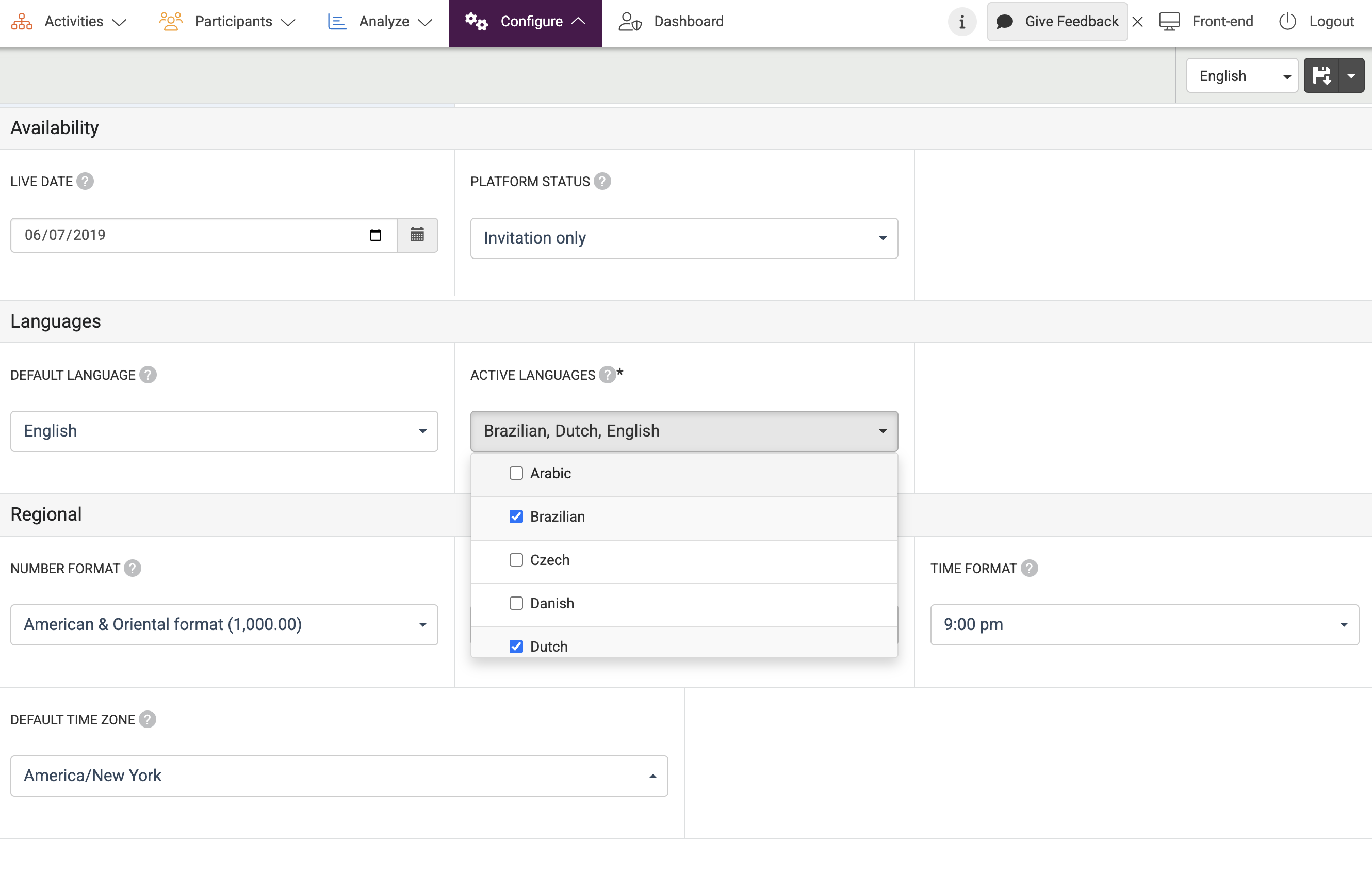Click Platform Status help icon
Image resolution: width=1372 pixels, height=872 pixels.
[602, 181]
